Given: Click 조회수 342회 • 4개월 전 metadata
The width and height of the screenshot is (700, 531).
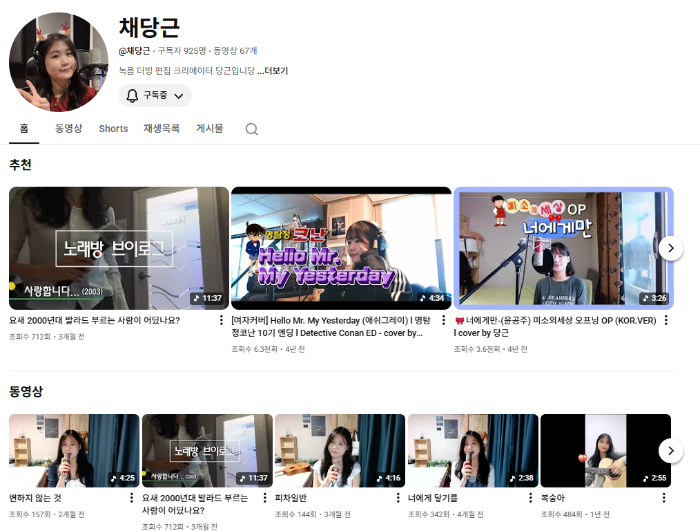Looking at the screenshot, I should click(x=446, y=514).
